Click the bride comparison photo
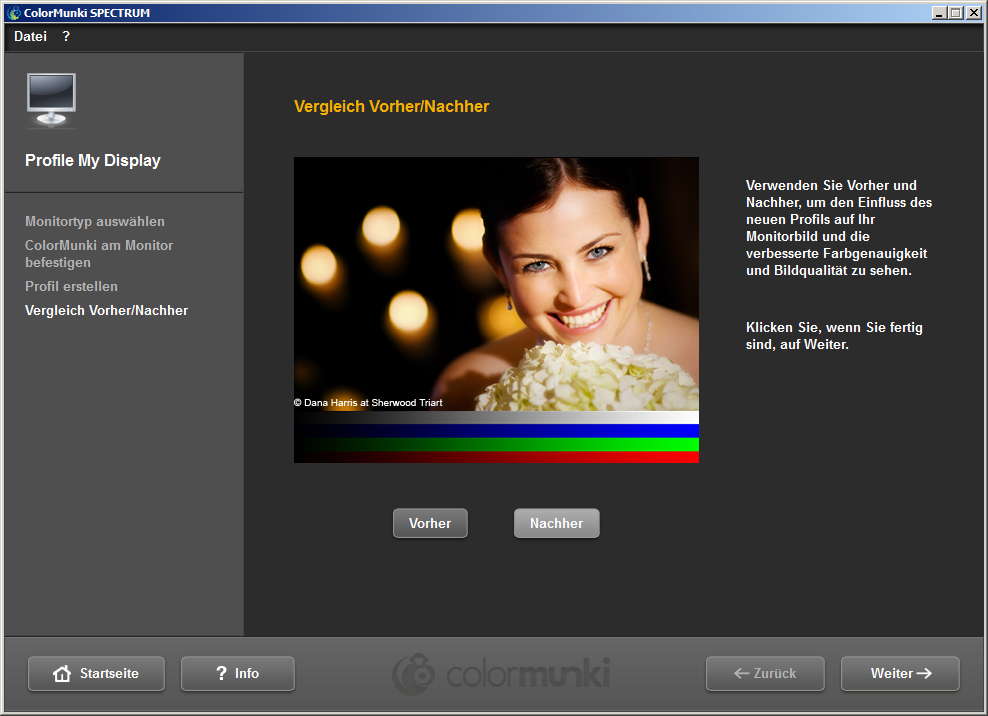 tap(496, 284)
